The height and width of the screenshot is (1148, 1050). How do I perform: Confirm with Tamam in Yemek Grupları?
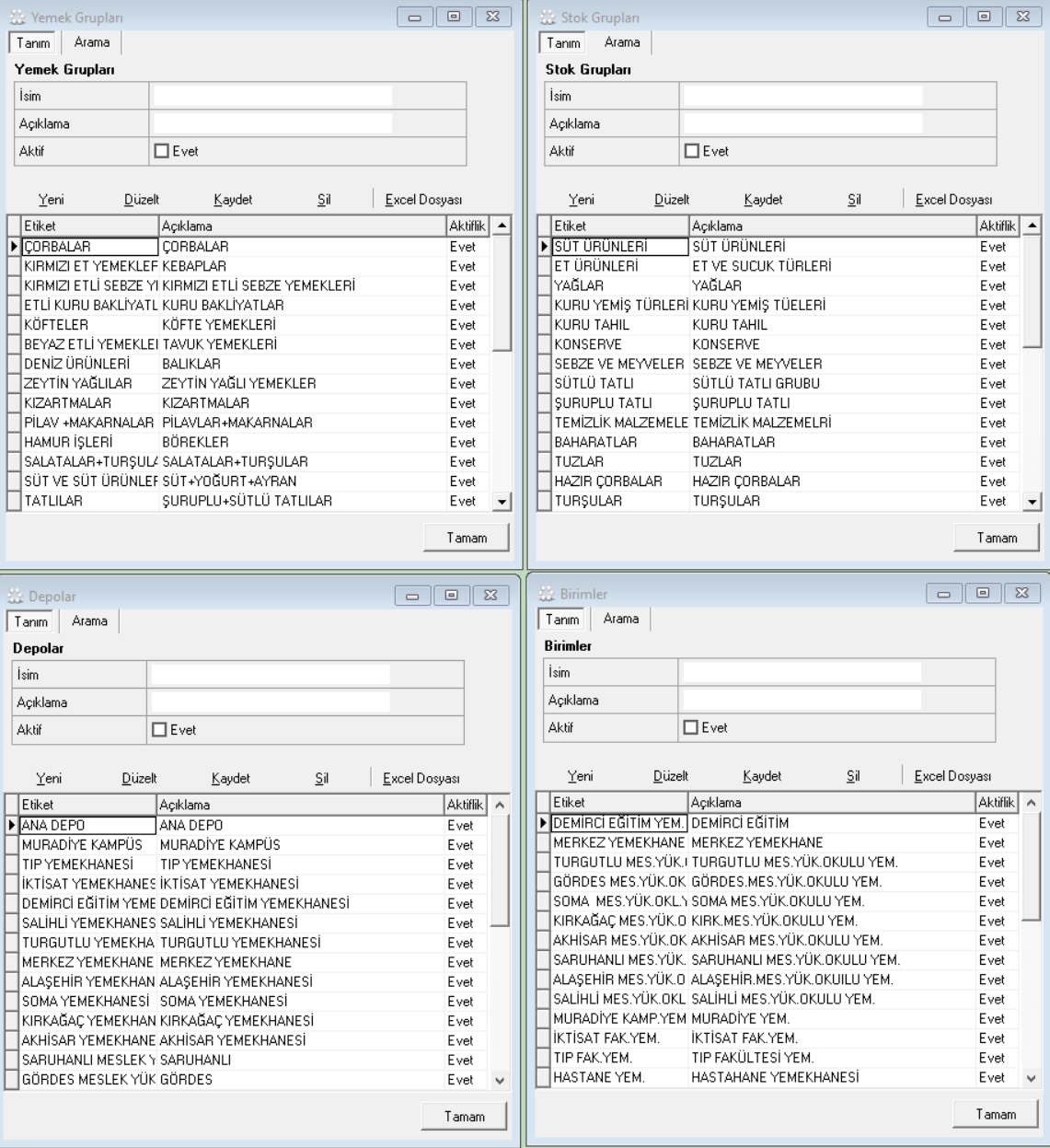tap(467, 538)
